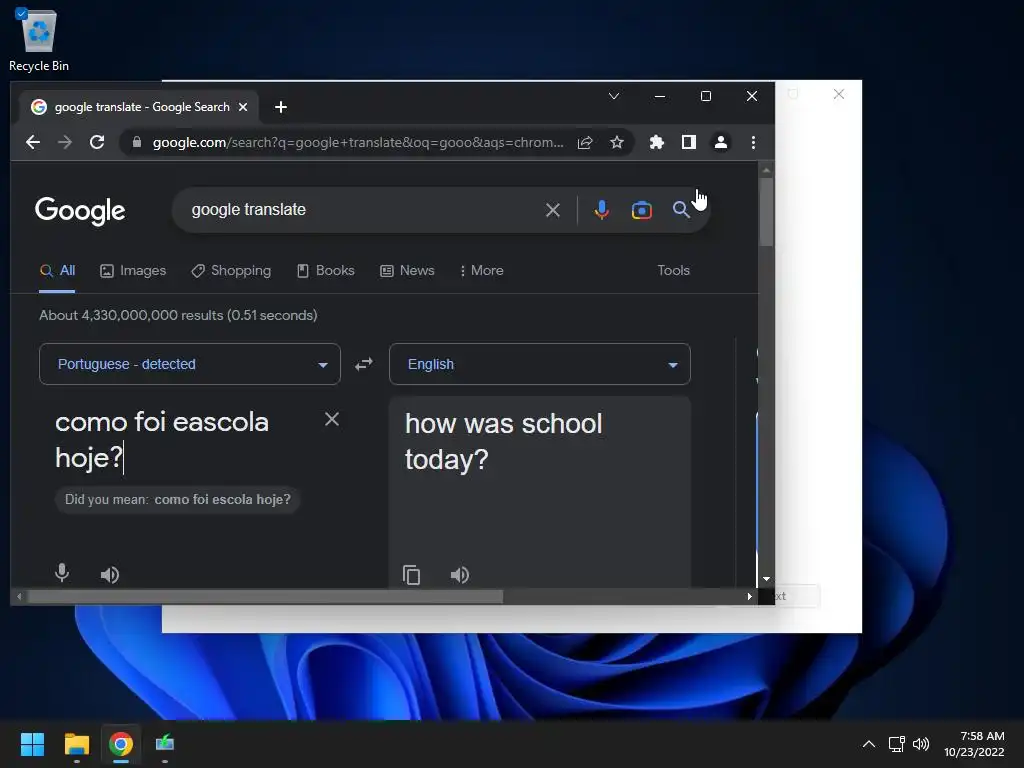
Task: Expand the More search filters menu
Action: 481,270
